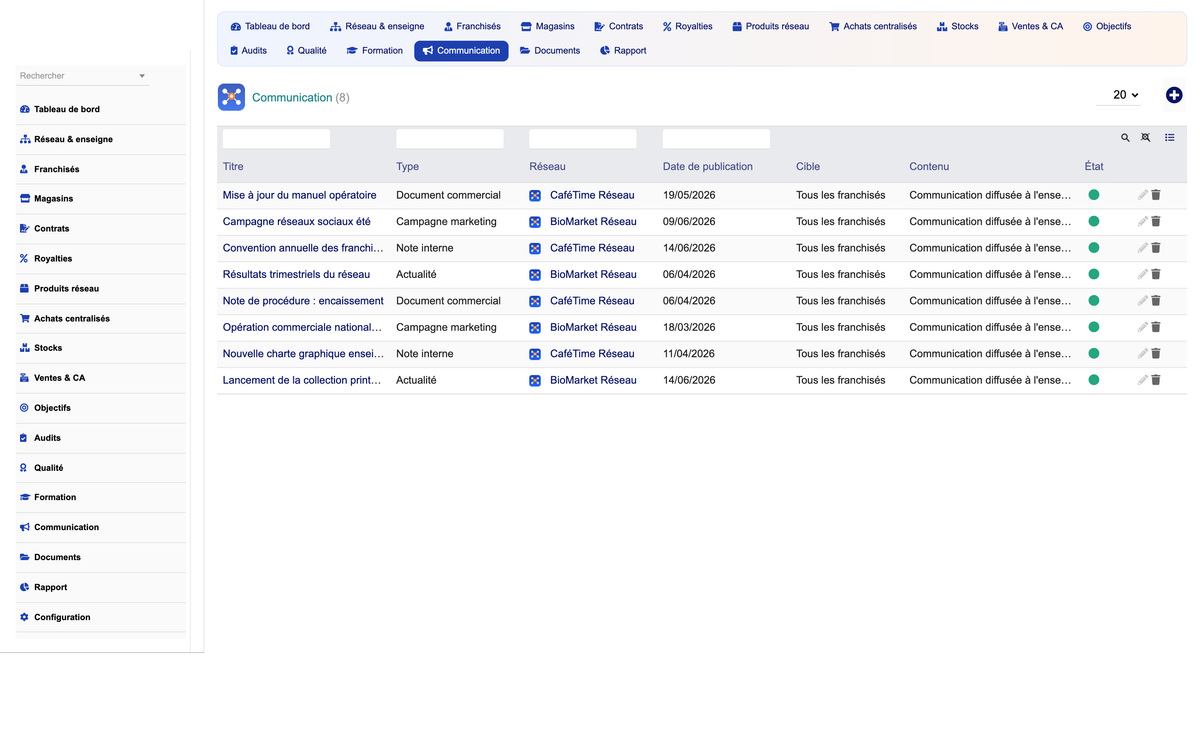1200x743 pixels.
Task: Open Tableau de bord tab in top navigation
Action: coord(270,26)
